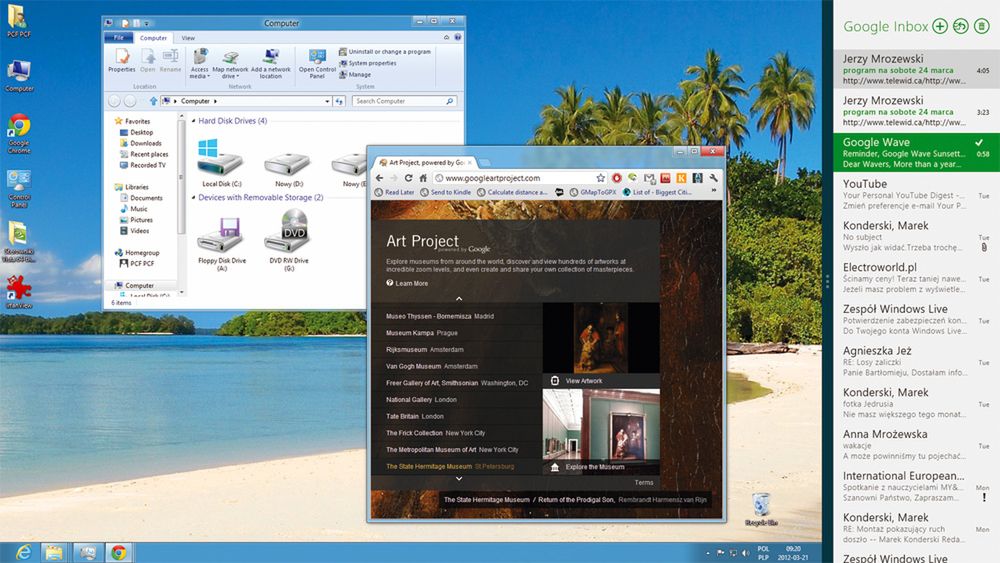
Task: Click Explore the Museum button
Action: tap(601, 467)
